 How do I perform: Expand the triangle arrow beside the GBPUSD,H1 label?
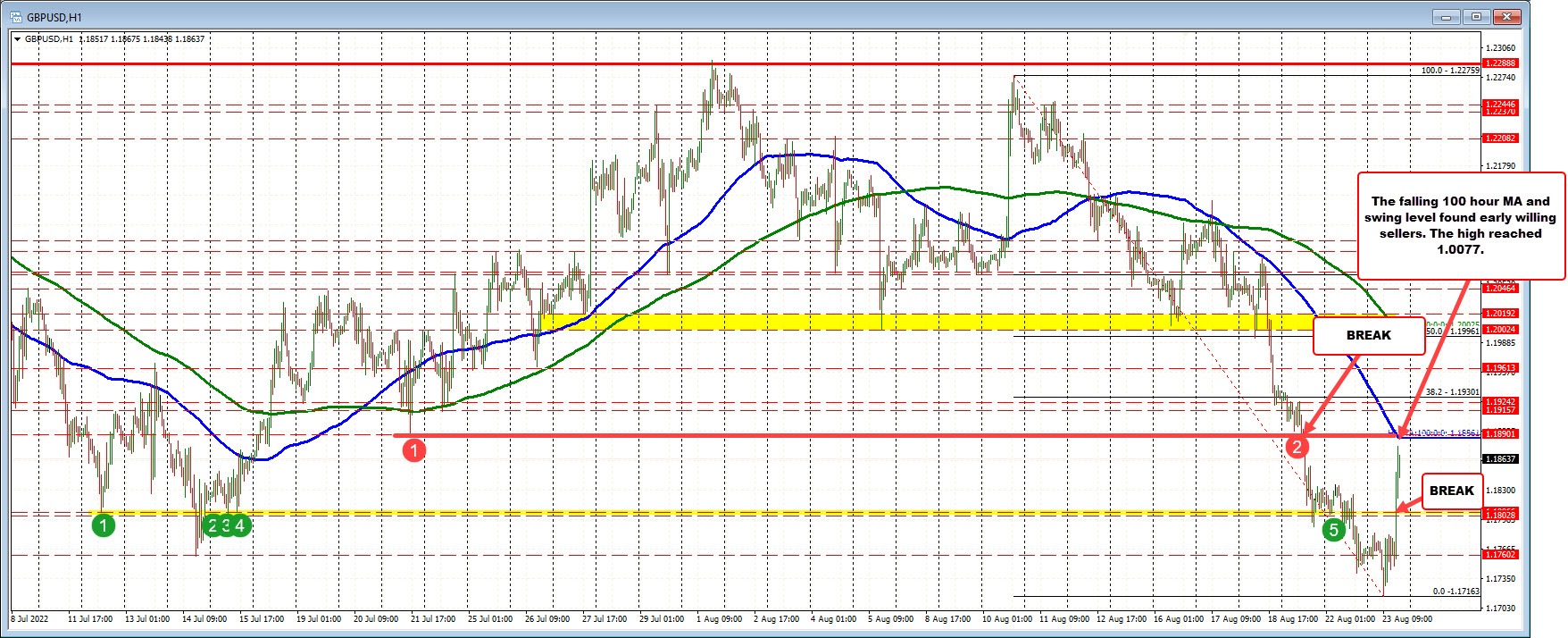pyautogui.click(x=18, y=38)
